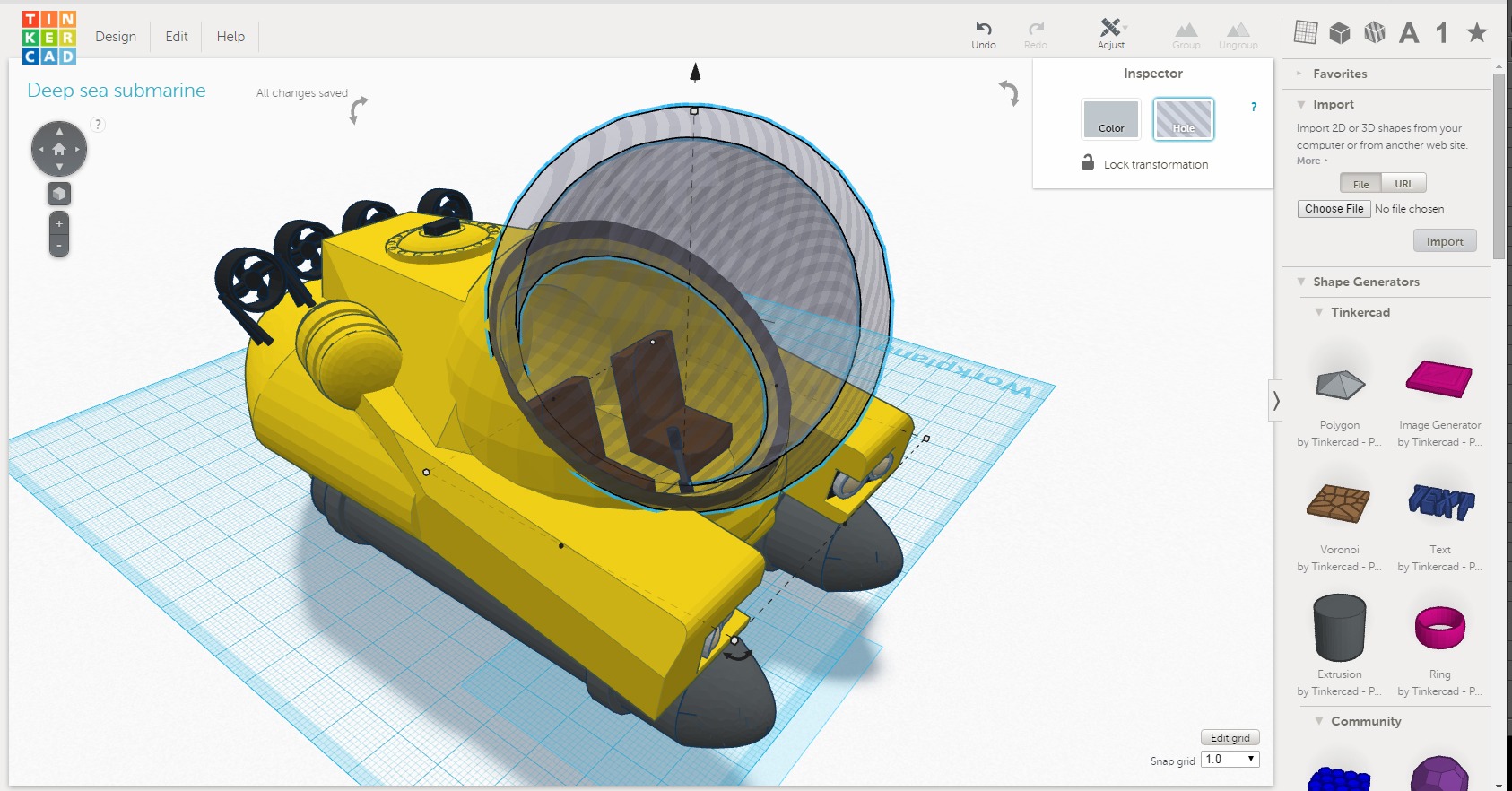Image resolution: width=1512 pixels, height=791 pixels.
Task: Open the Edit menu
Action: tap(177, 37)
